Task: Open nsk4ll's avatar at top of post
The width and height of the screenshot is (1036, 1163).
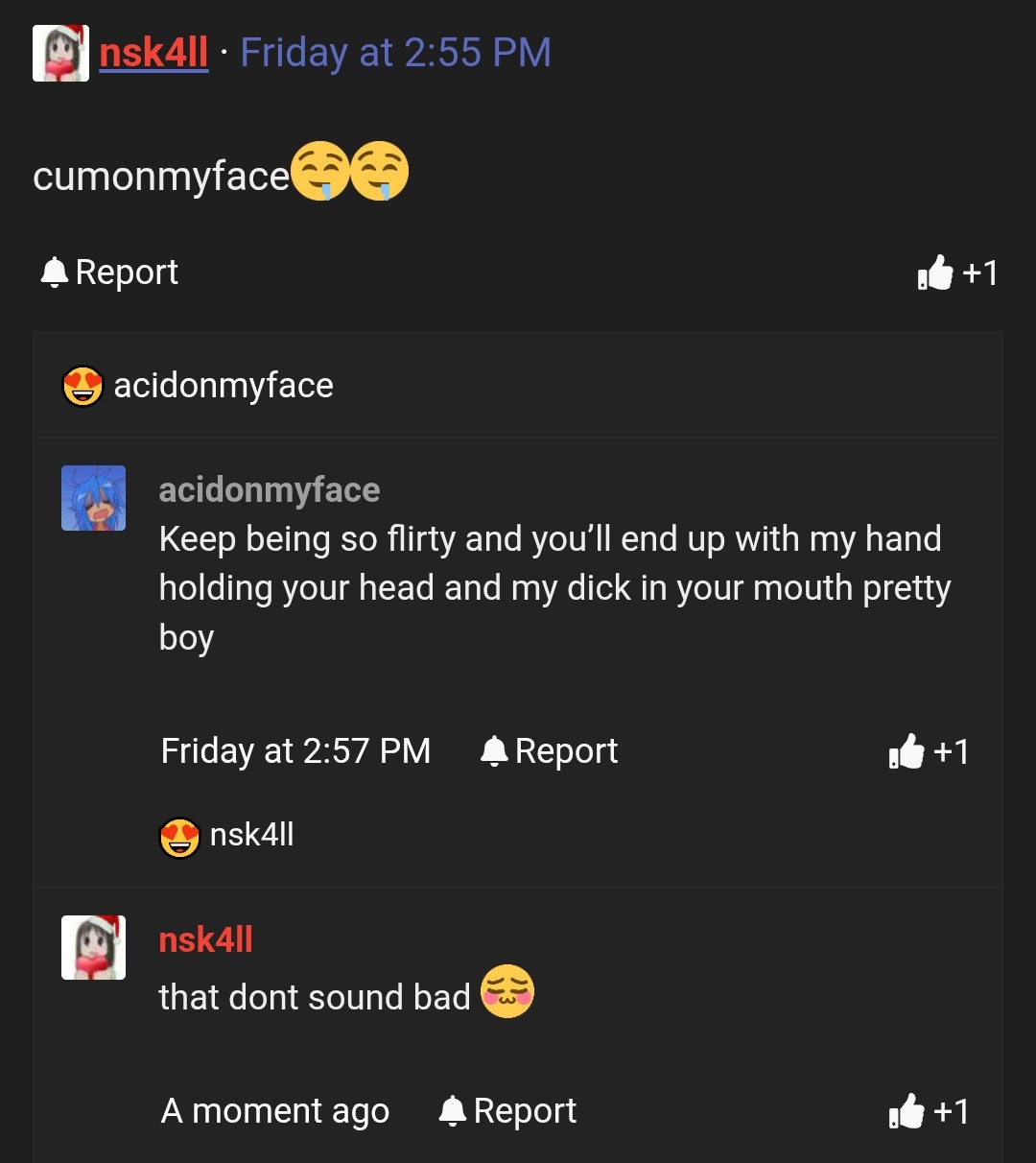Action: click(60, 54)
